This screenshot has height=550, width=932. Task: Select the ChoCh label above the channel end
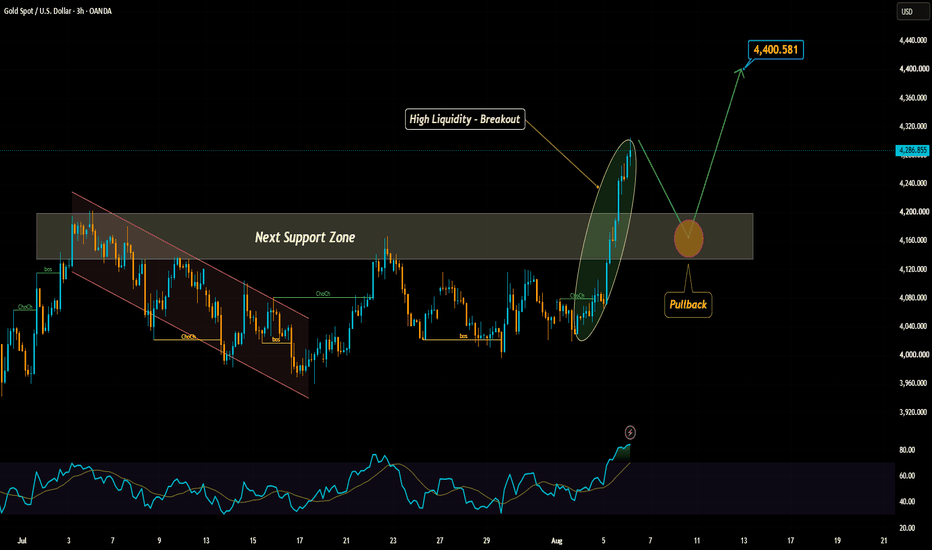323,294
